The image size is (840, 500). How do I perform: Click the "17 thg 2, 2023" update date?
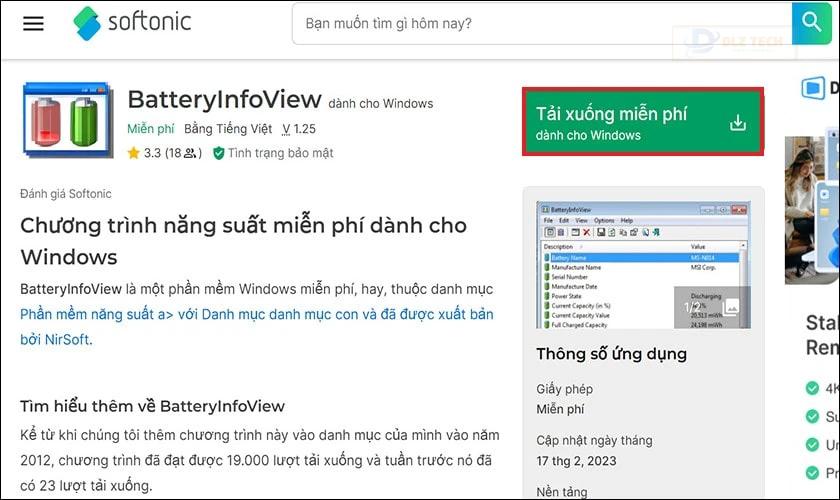click(576, 461)
